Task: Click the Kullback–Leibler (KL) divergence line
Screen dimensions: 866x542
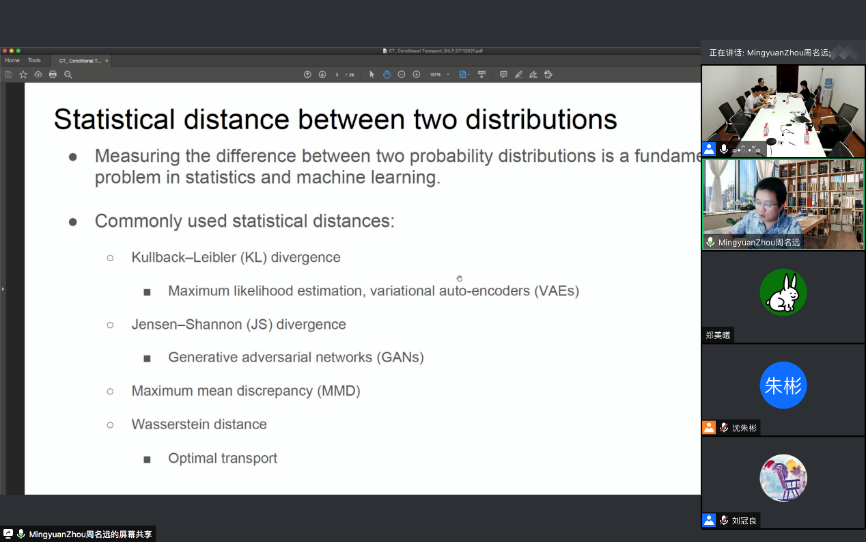Action: tap(236, 257)
